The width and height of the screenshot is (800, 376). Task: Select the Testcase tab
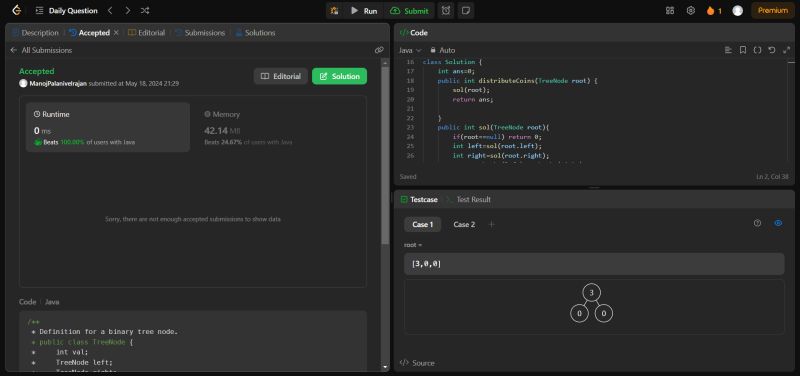[419, 199]
